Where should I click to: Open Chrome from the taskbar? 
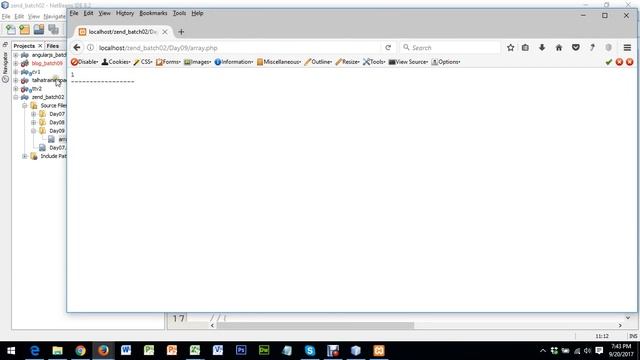point(80,351)
